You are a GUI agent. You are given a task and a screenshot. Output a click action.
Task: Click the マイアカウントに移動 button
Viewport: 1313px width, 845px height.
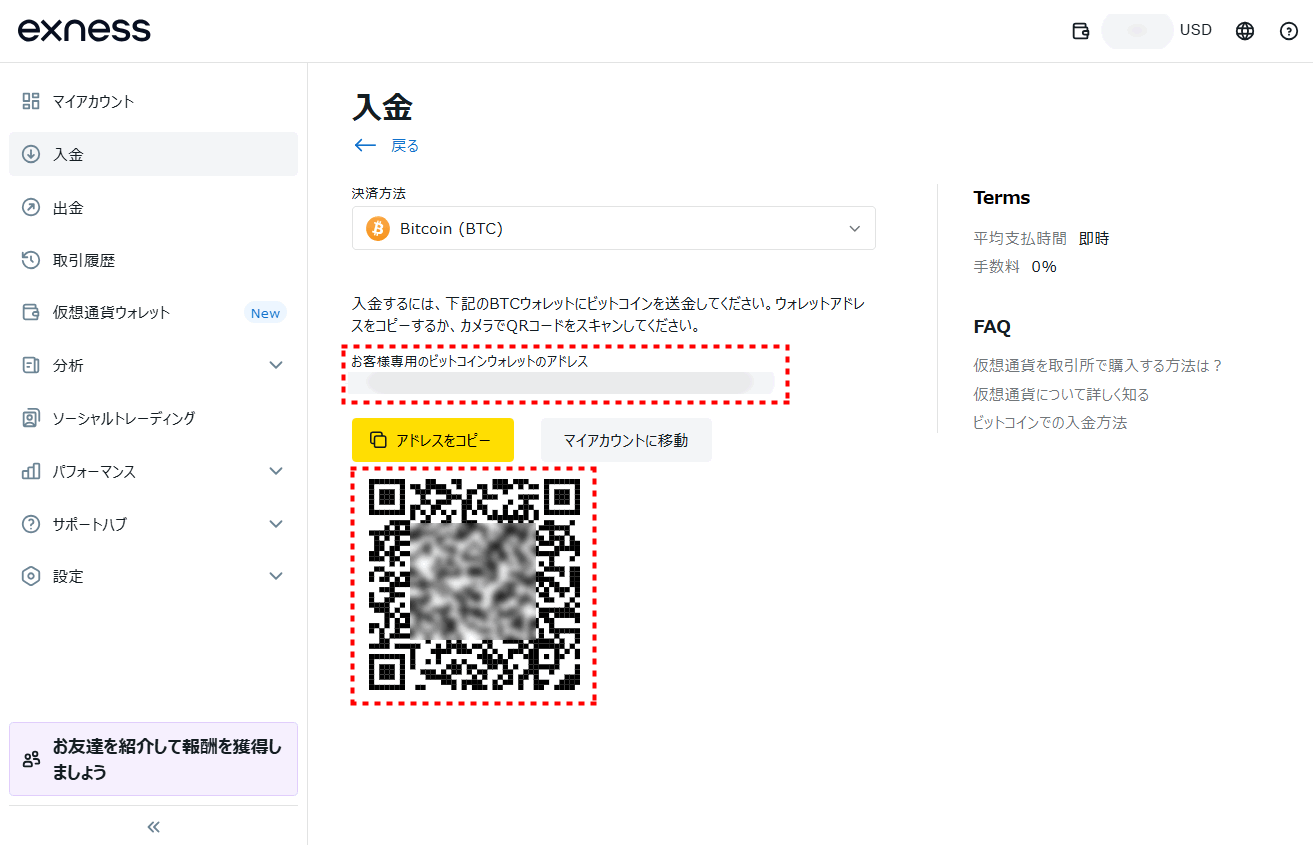pos(626,440)
